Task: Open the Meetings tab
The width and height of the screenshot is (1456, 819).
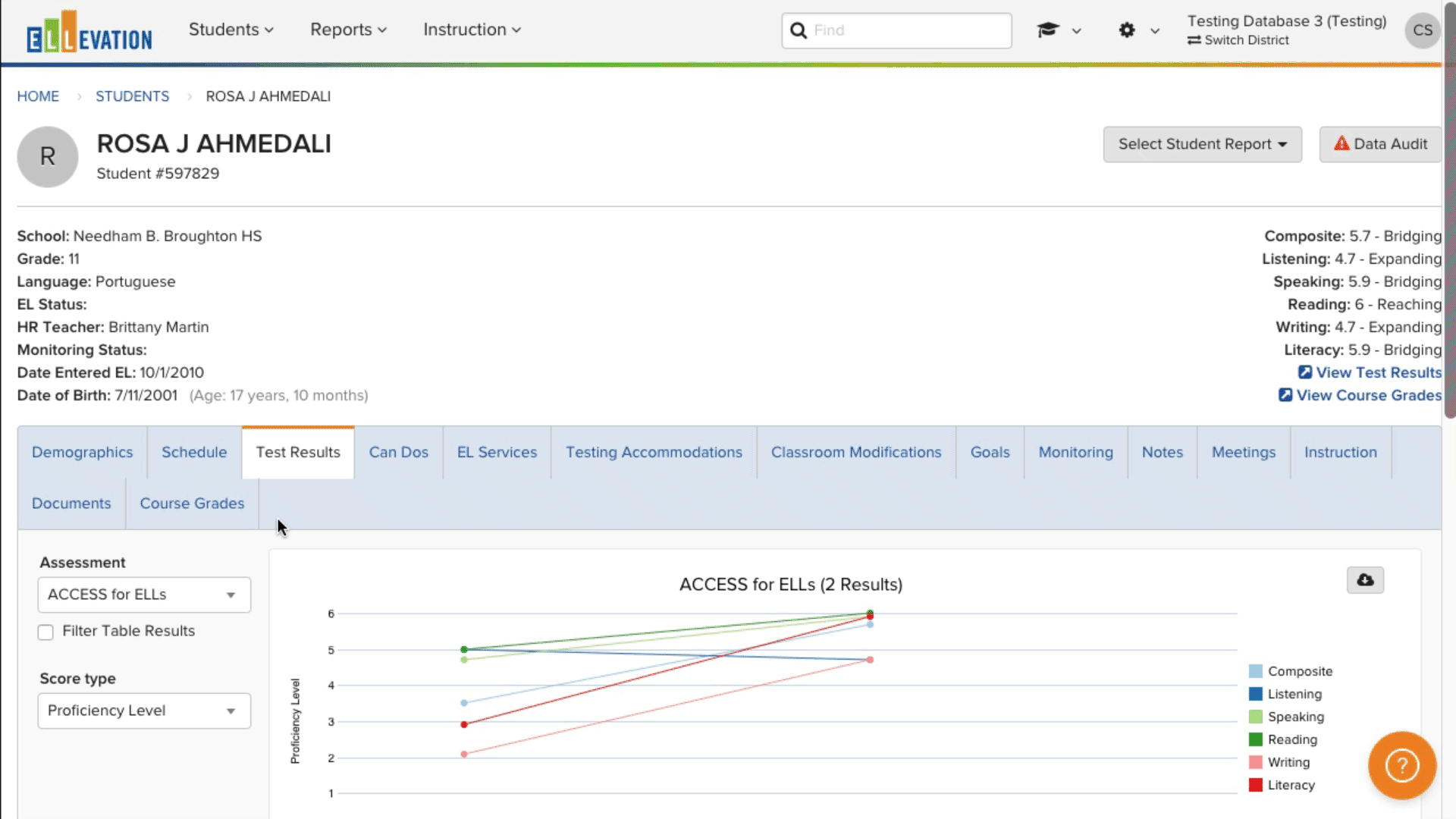Action: [x=1244, y=452]
